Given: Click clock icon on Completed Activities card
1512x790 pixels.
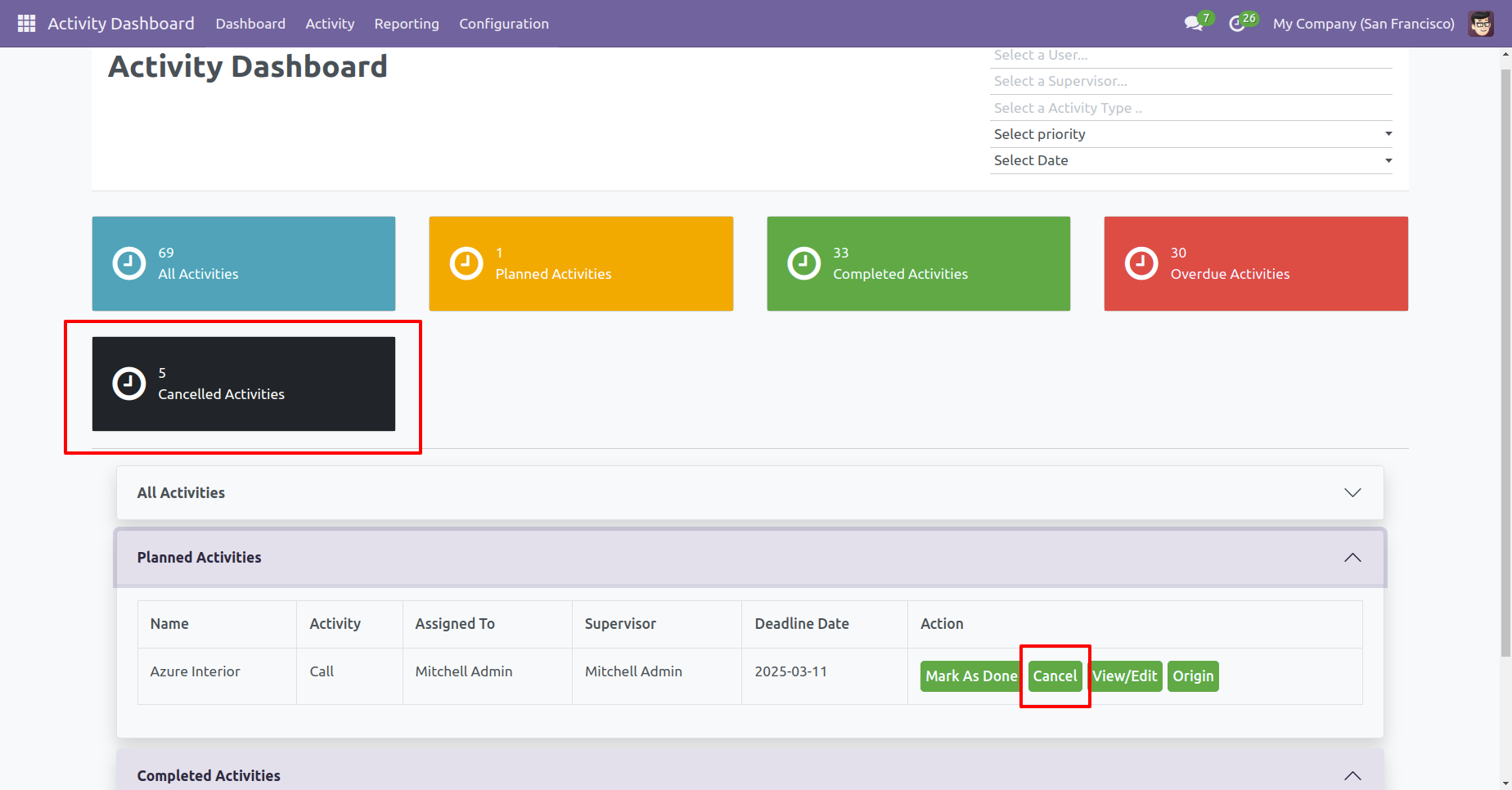Looking at the screenshot, I should [x=803, y=263].
